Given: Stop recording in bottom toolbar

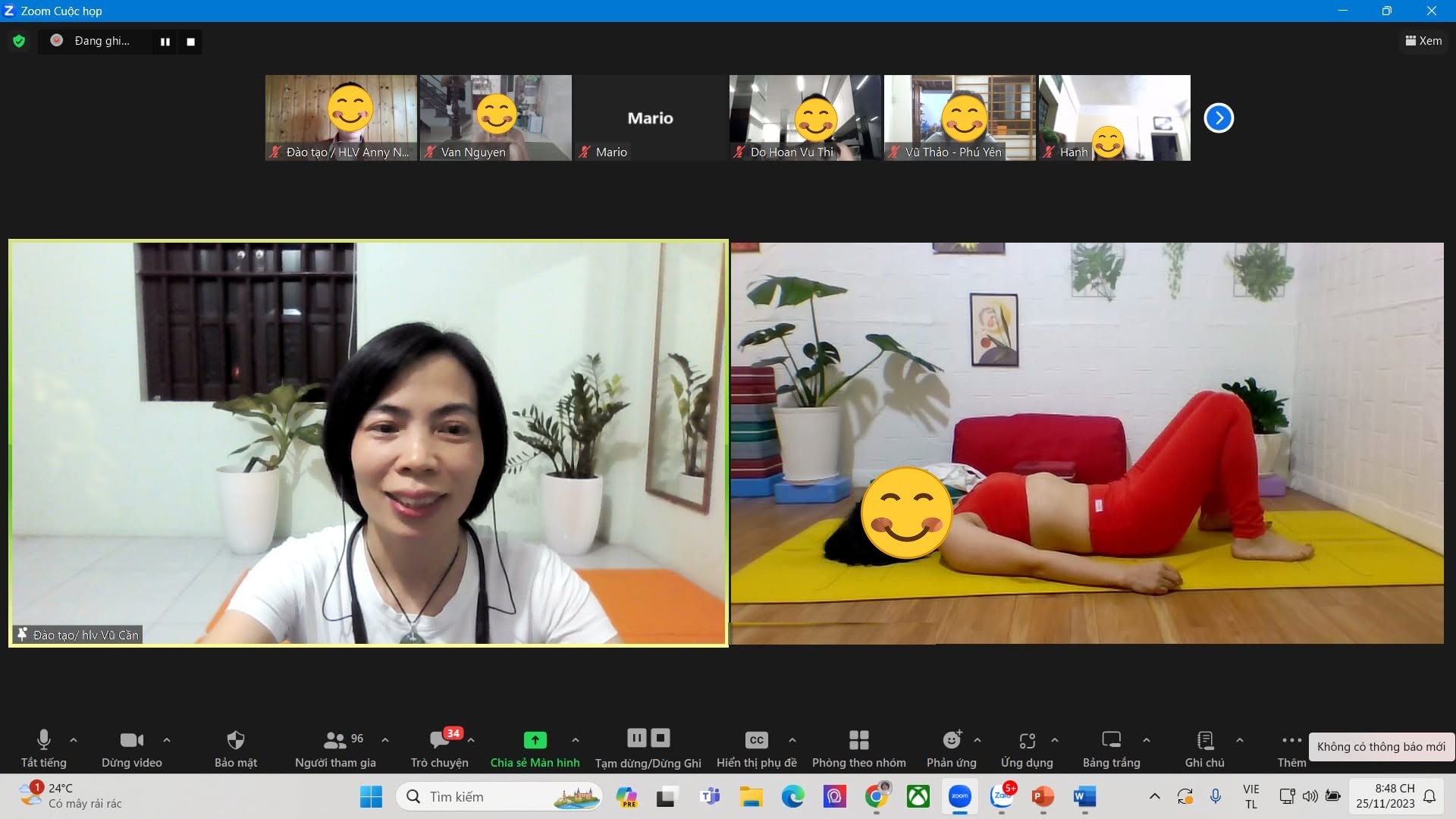Looking at the screenshot, I should point(661,737).
